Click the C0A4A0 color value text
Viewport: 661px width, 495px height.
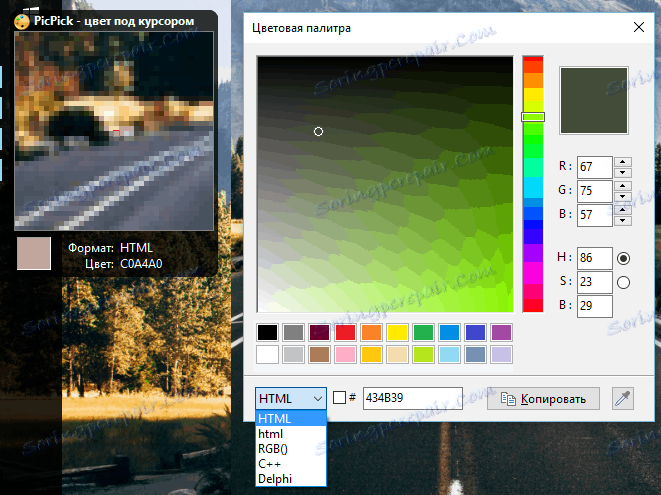(x=141, y=264)
